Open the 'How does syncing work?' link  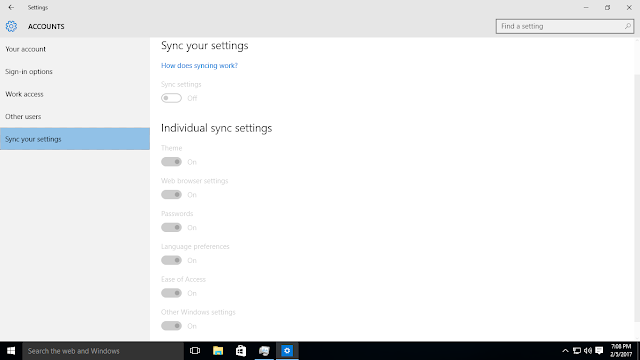(x=199, y=65)
